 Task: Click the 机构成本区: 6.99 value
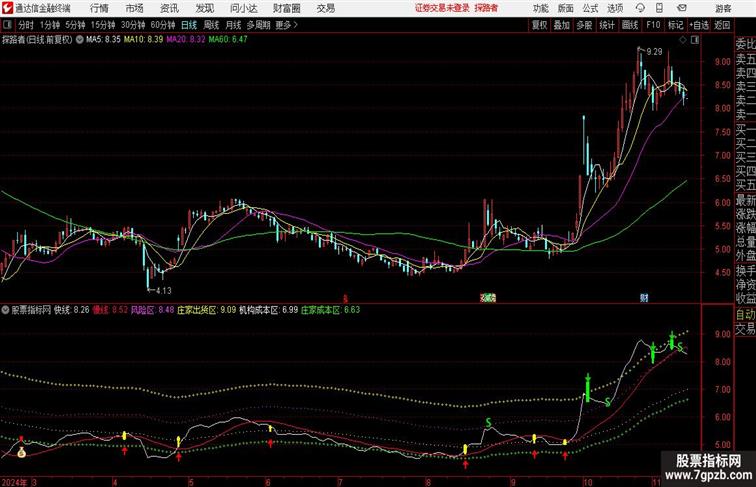(269, 310)
